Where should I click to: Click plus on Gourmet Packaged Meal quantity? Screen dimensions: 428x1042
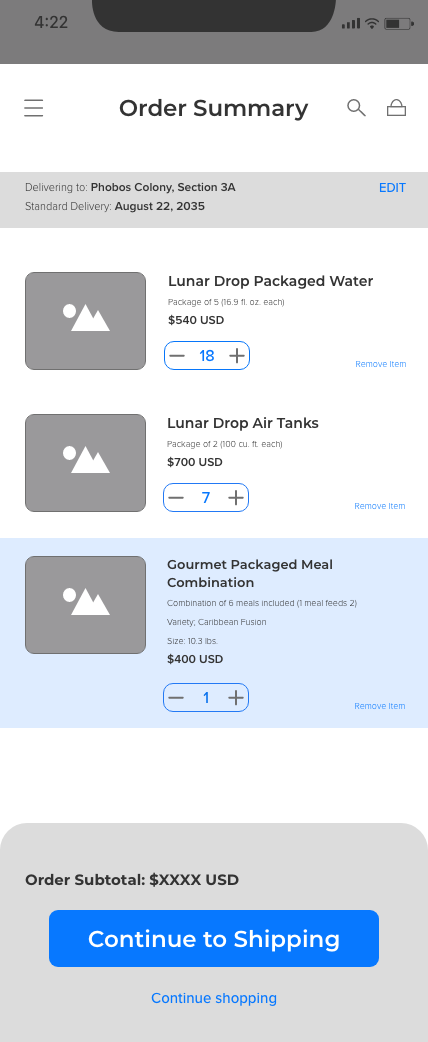(x=236, y=698)
